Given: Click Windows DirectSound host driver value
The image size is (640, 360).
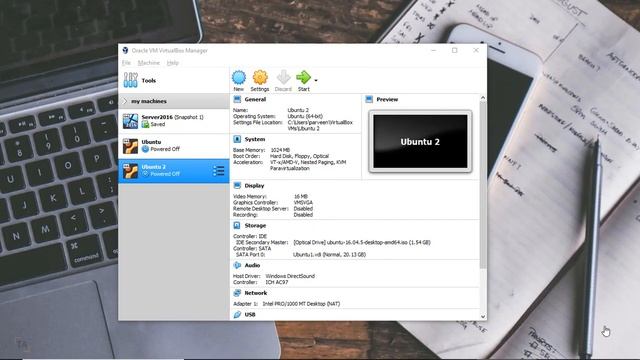Looking at the screenshot, I should click(290, 276).
